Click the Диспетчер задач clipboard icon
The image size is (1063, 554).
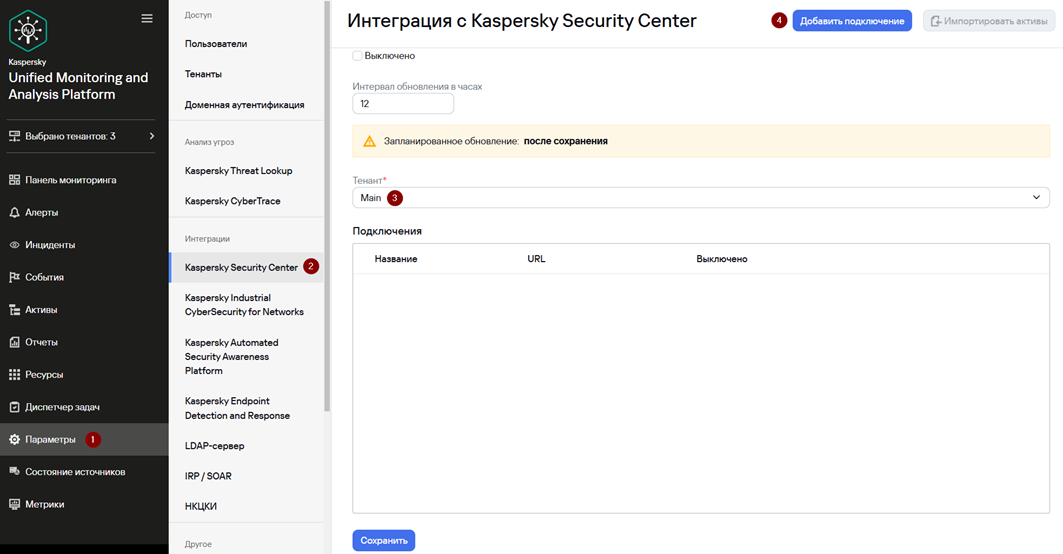[14, 407]
